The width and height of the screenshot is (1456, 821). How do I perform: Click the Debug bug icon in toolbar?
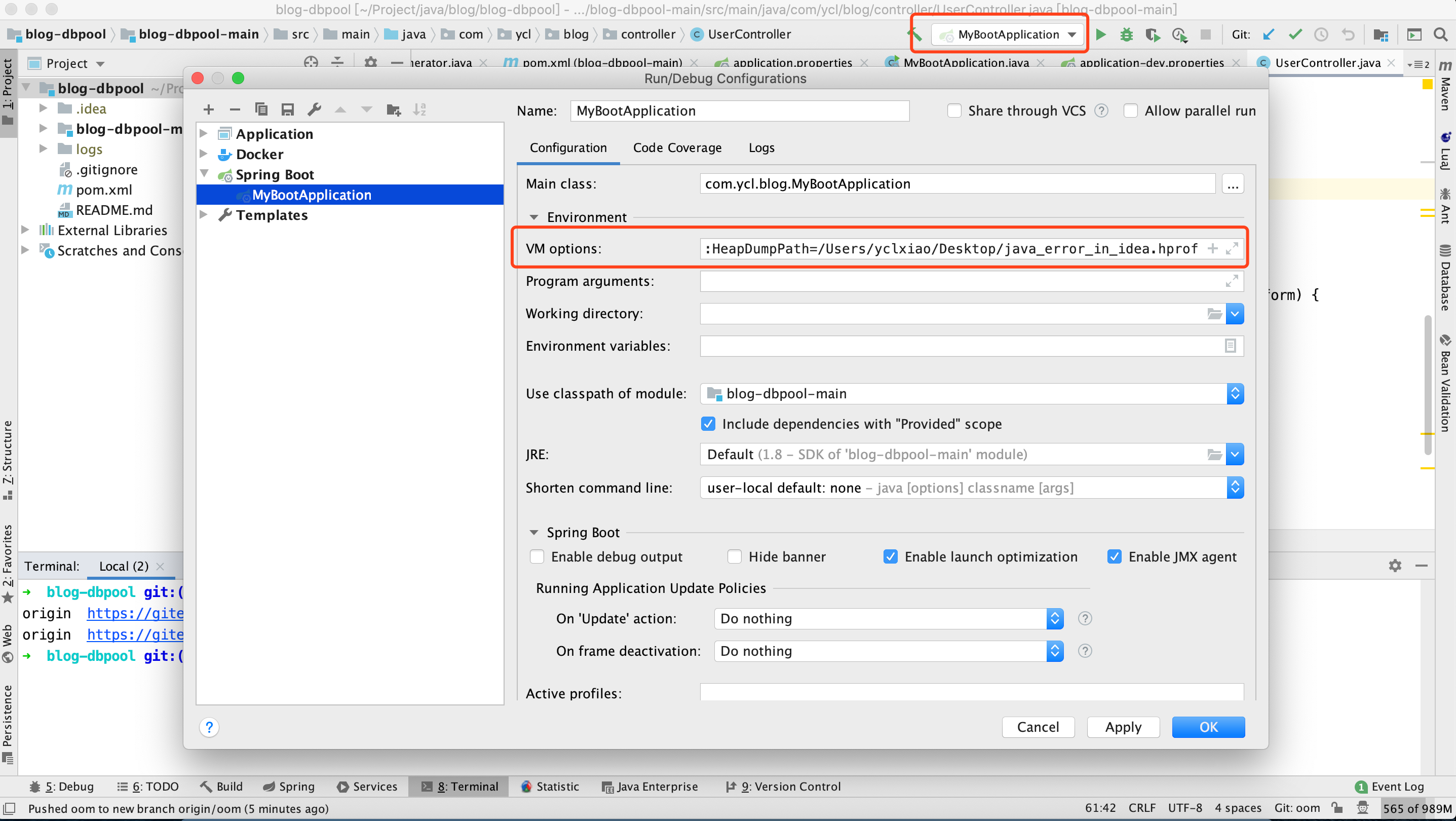1127,34
